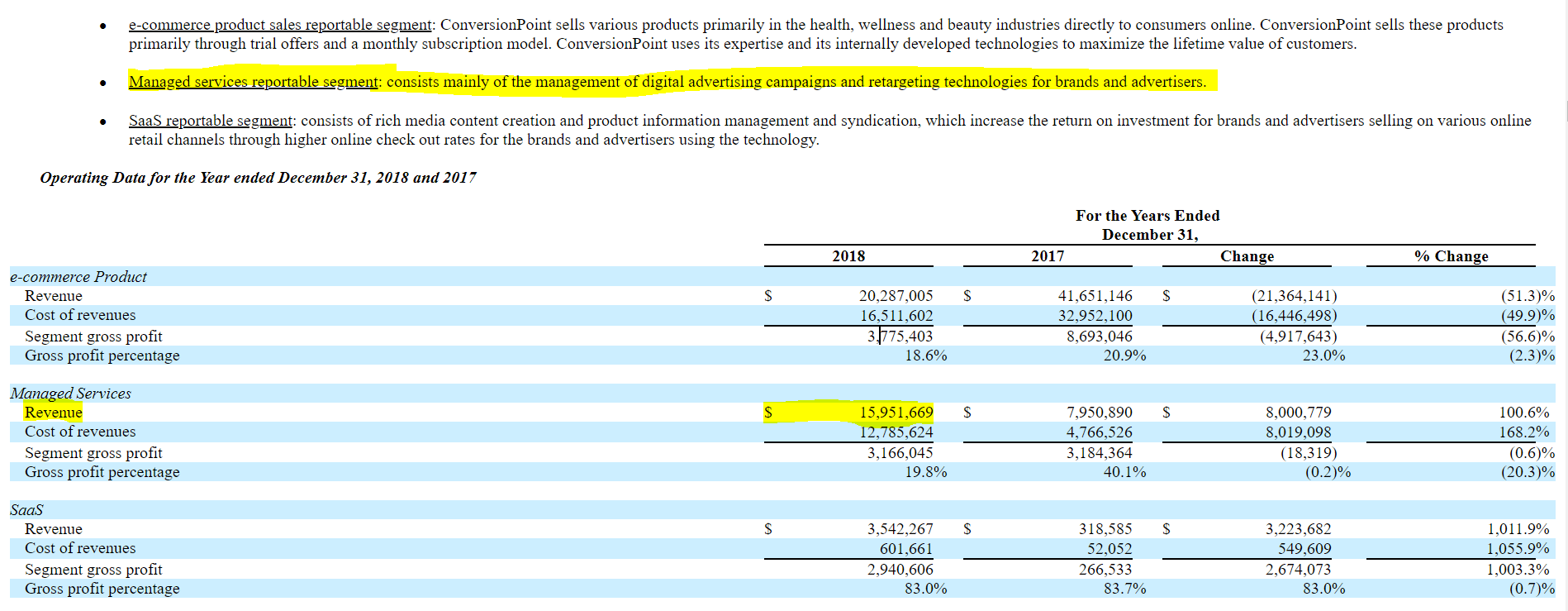
Task: Click SaaS cost of revenues 601,661
Action: coord(905,549)
